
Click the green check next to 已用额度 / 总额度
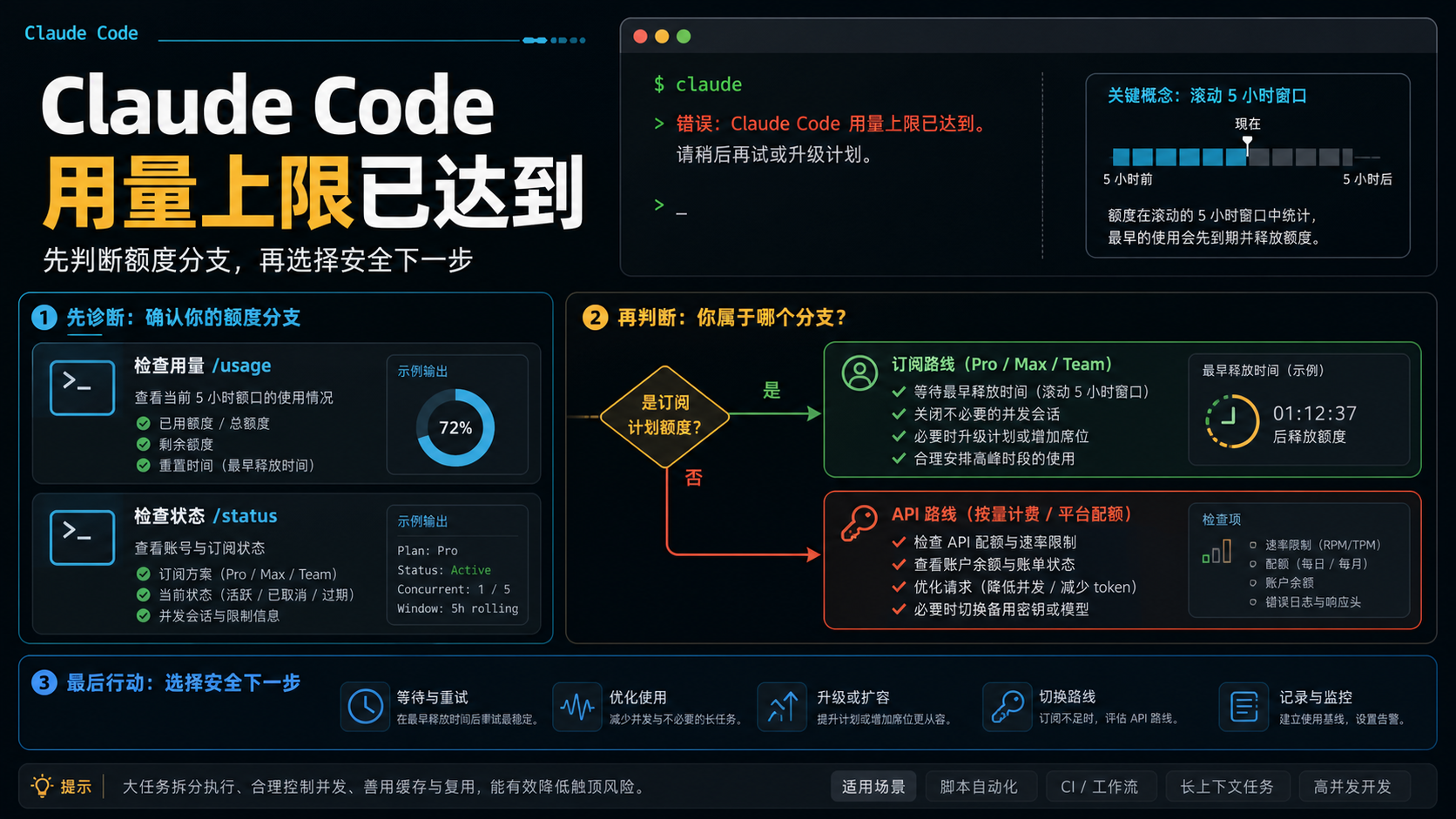pyautogui.click(x=144, y=423)
